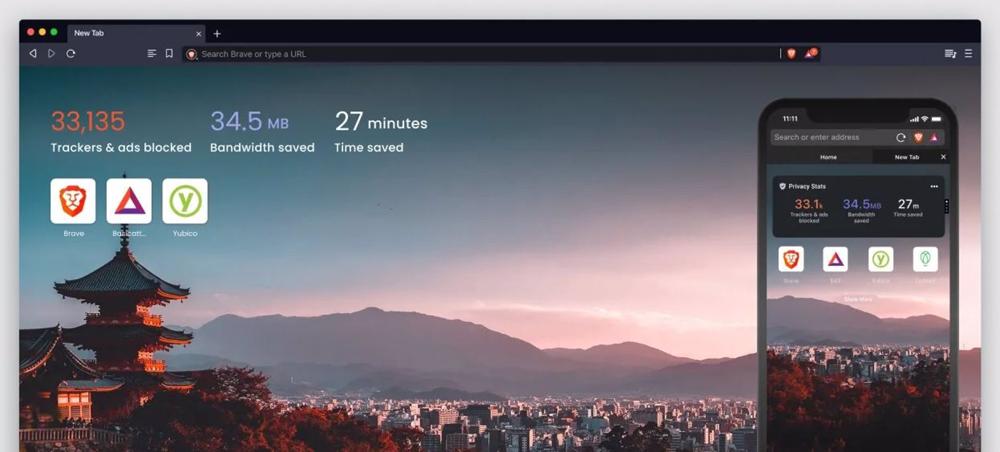Open the Basic Attention Token site tile
1000x452 pixels.
coord(129,201)
